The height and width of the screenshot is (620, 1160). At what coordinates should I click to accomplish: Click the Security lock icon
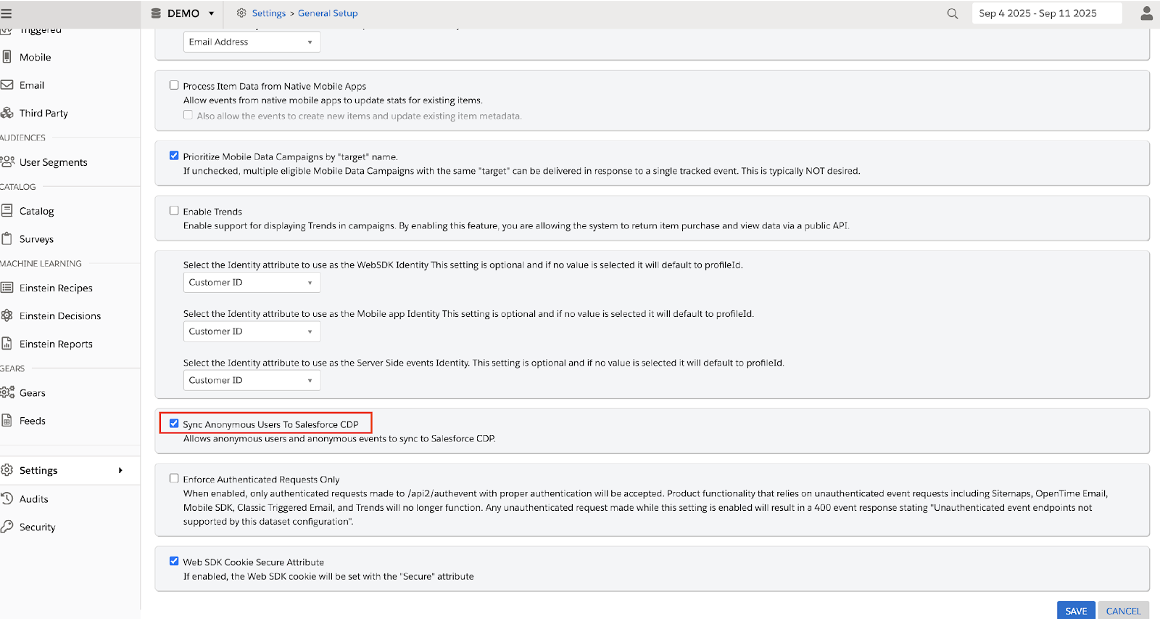click(8, 527)
